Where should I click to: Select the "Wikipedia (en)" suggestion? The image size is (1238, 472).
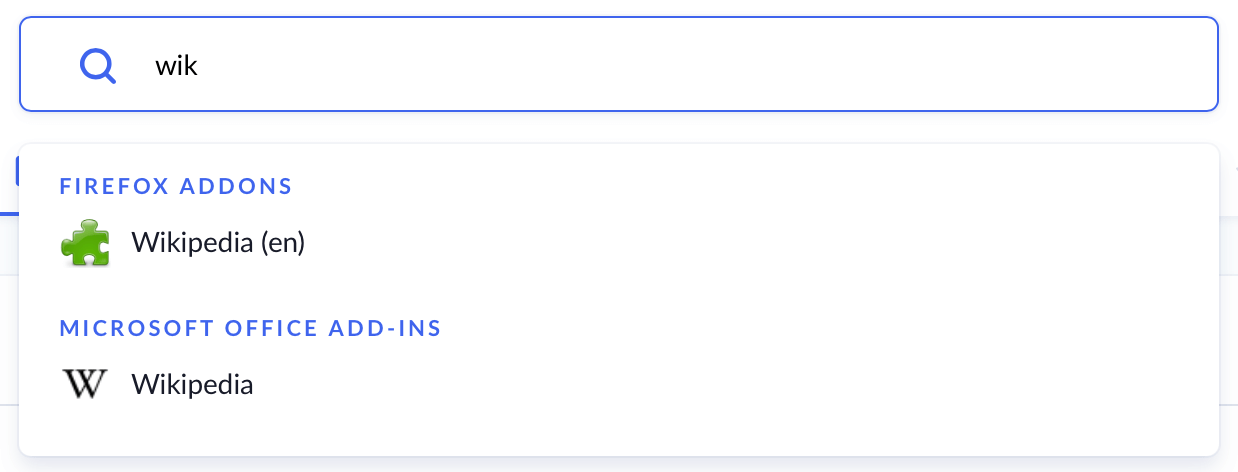click(x=217, y=243)
